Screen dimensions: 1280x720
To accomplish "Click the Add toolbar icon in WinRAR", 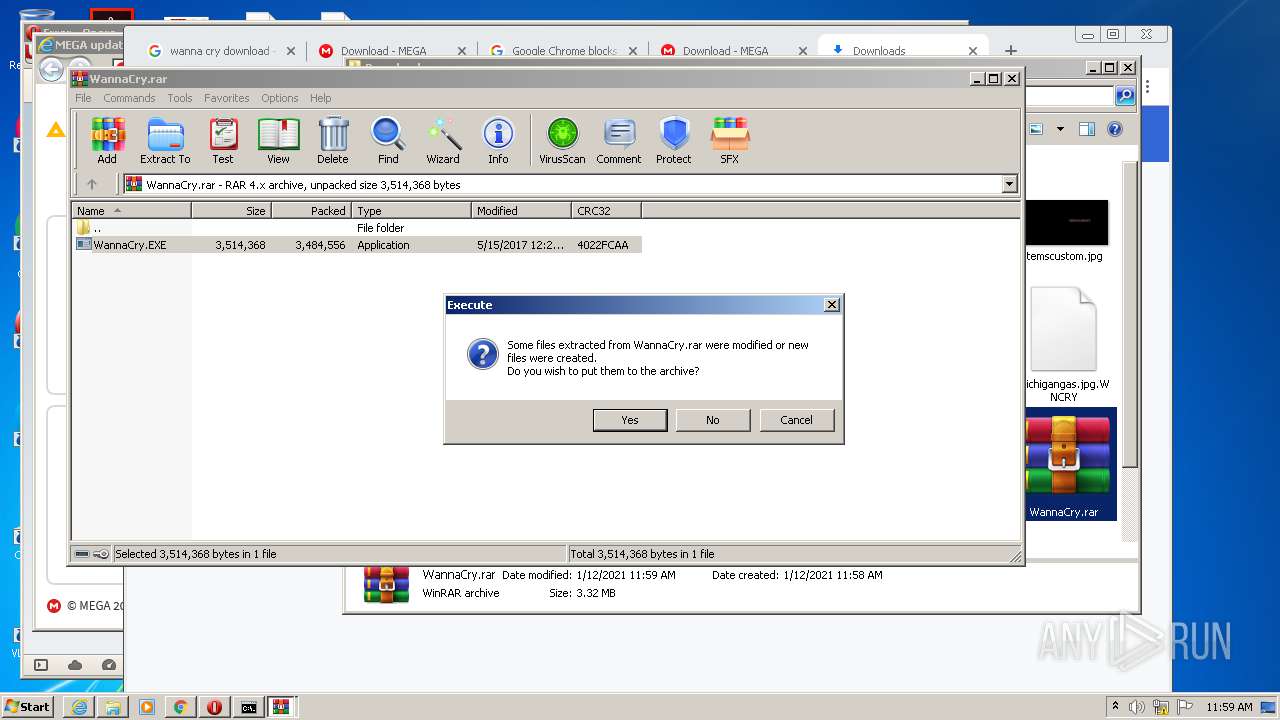I will coord(107,140).
